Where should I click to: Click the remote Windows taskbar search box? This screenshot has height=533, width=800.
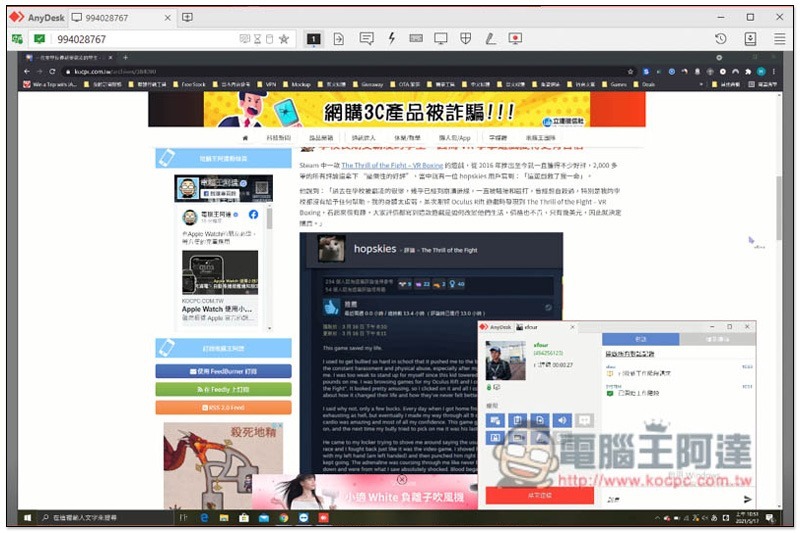[x=106, y=518]
